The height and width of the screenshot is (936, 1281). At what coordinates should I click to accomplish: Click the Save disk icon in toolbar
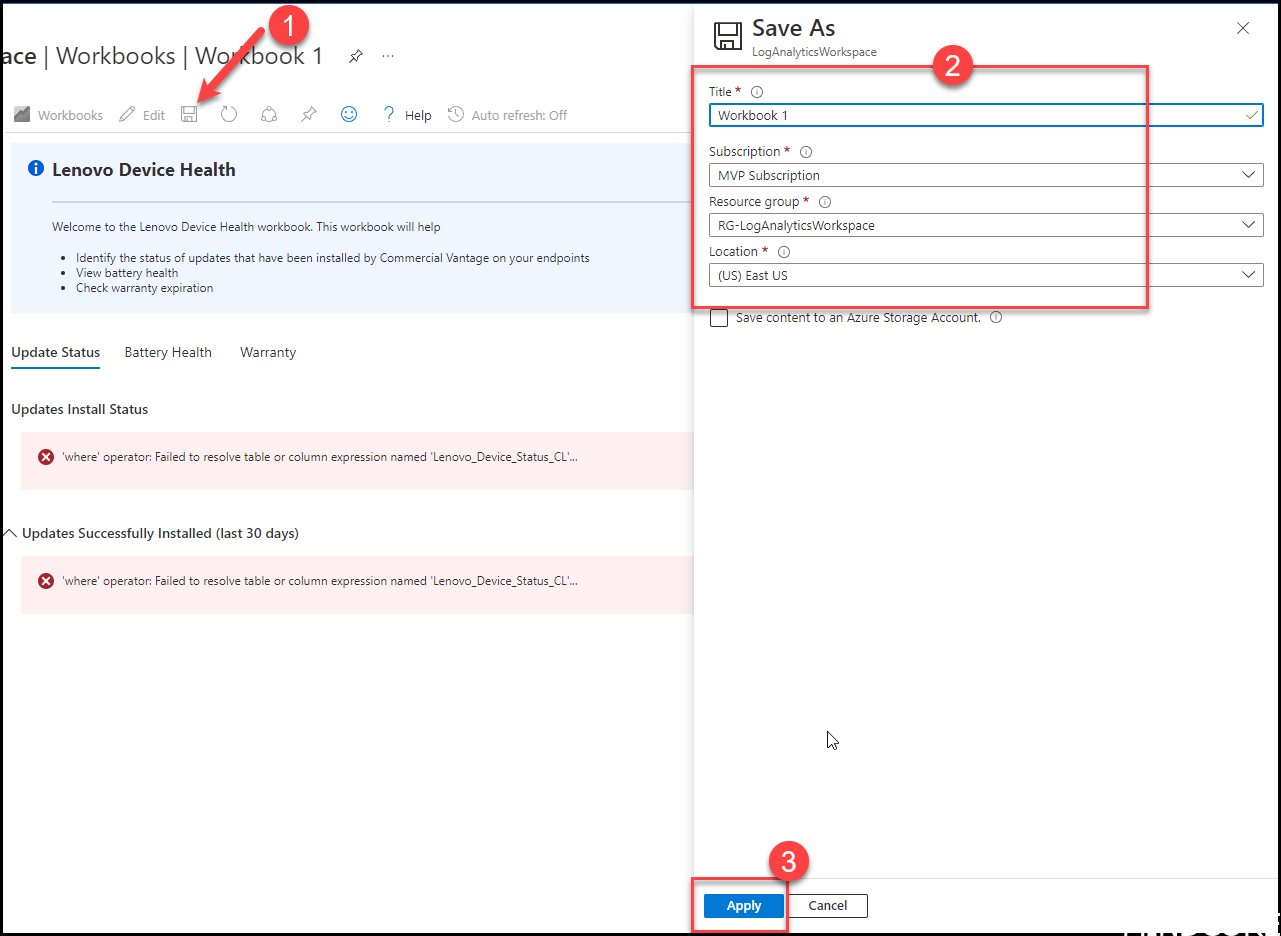(x=189, y=113)
